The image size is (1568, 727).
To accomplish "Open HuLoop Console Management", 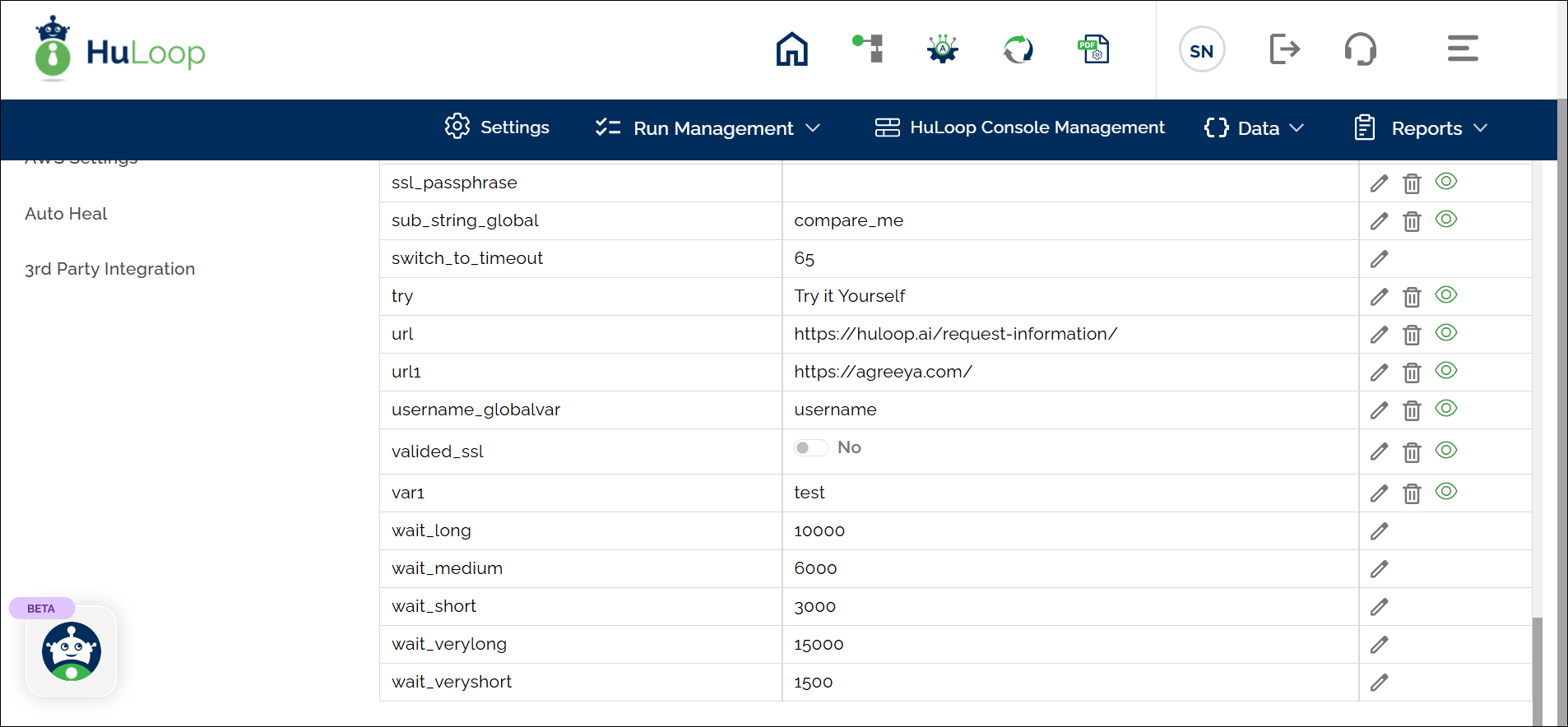I will tap(1019, 127).
